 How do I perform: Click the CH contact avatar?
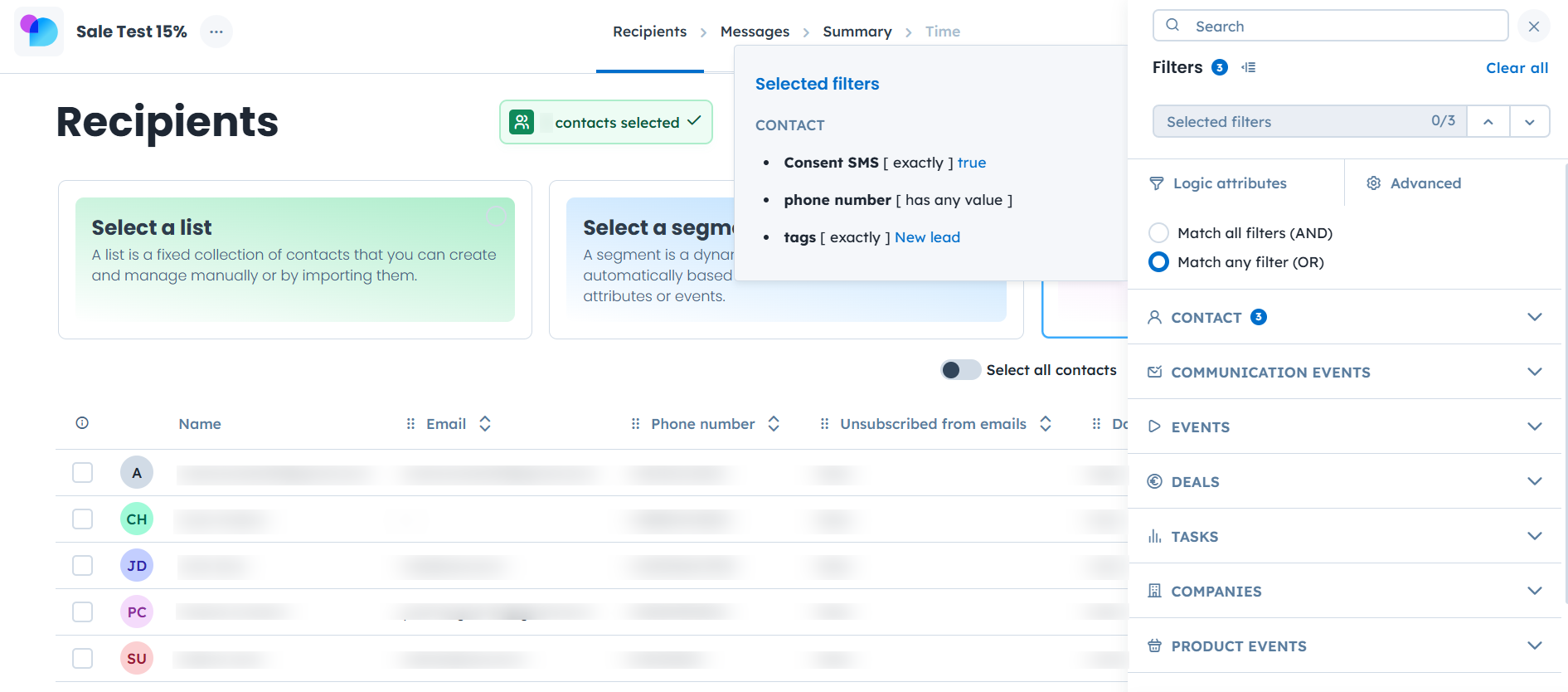[137, 519]
